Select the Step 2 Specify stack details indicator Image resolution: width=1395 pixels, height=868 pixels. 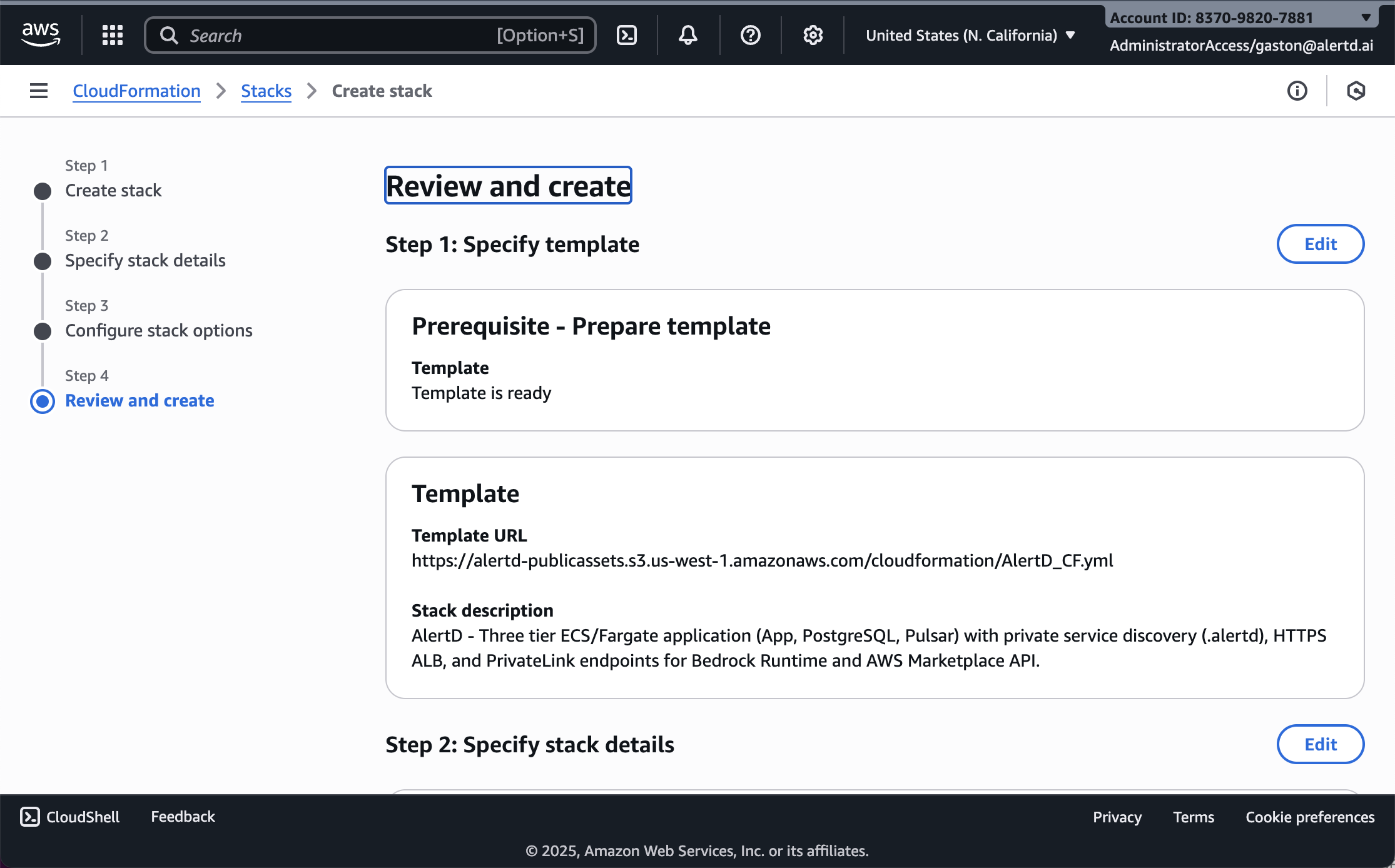[42, 261]
